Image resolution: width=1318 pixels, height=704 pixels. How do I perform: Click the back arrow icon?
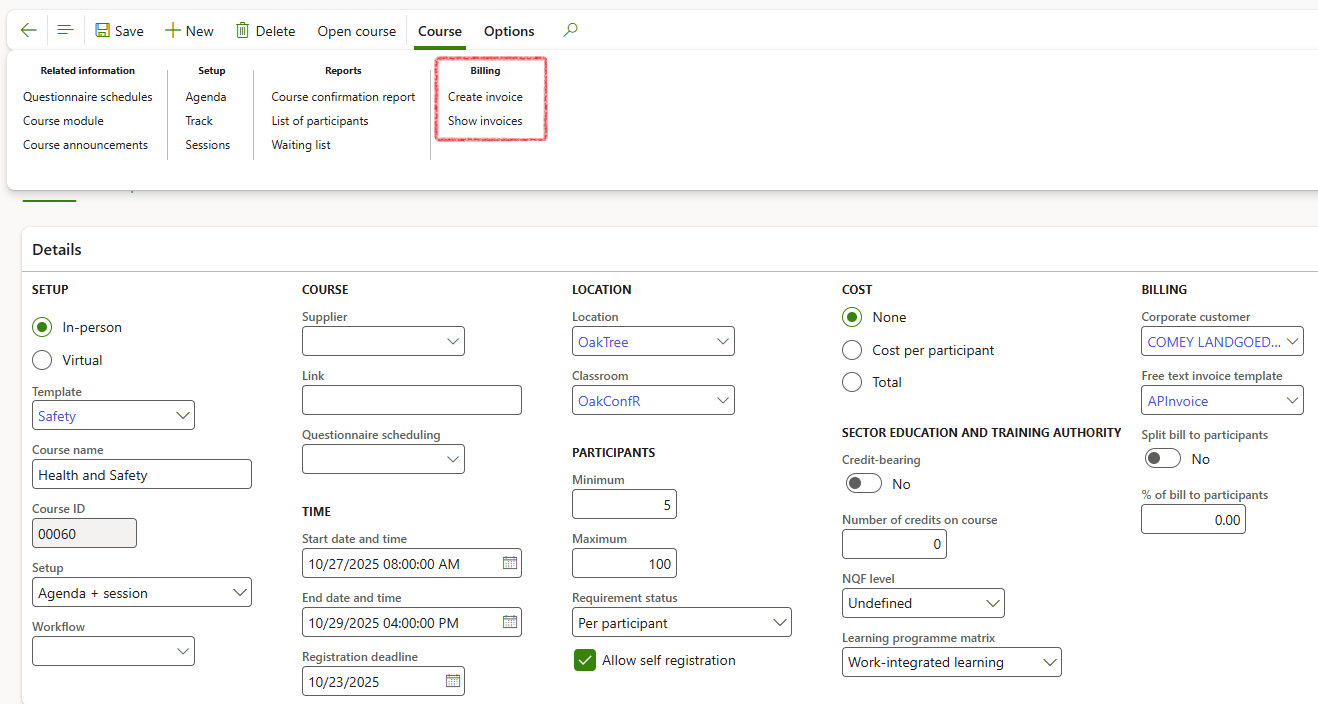[28, 31]
